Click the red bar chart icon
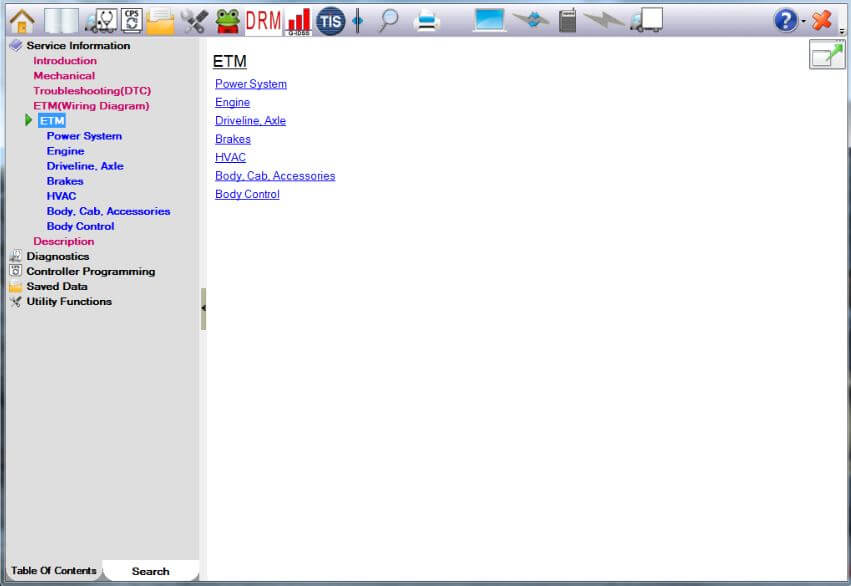851x586 pixels. (x=298, y=20)
